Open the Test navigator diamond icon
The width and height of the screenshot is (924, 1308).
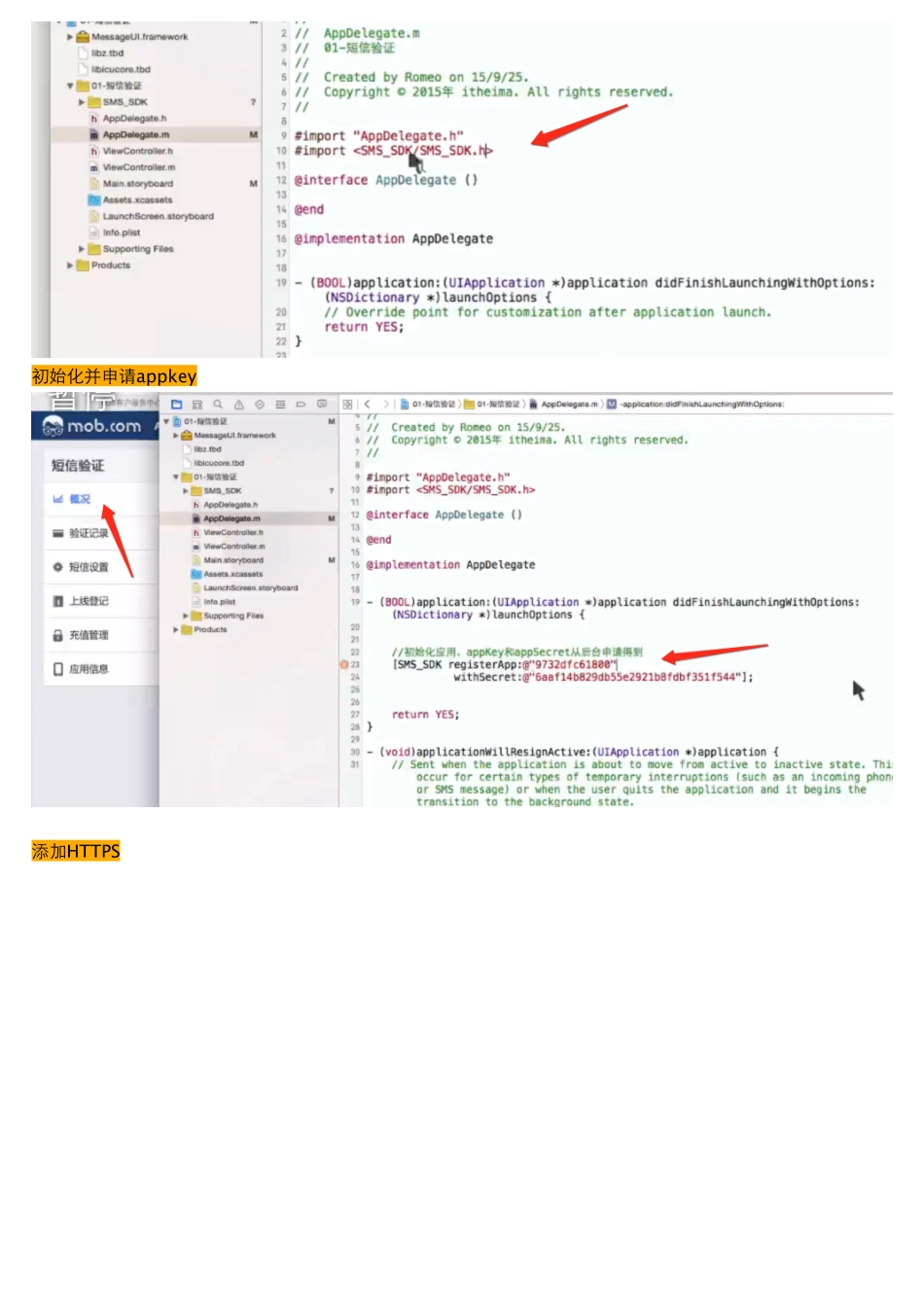pos(260,405)
